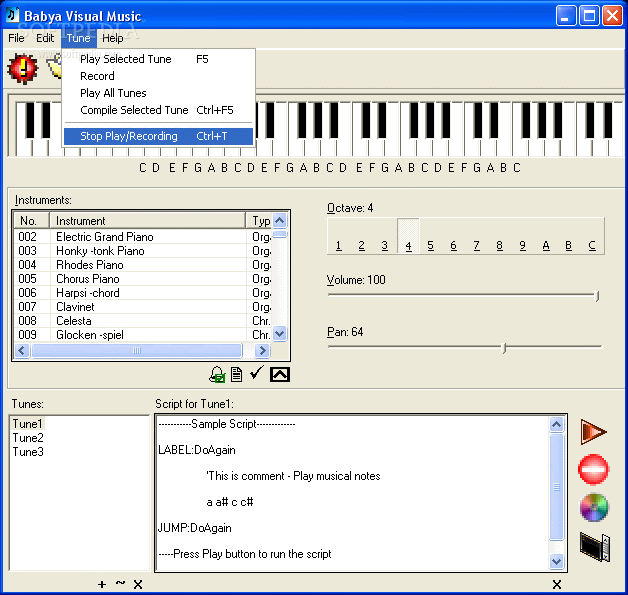The width and height of the screenshot is (628, 595).
Task: Choose Stop Play/Recording menu item
Action: coord(158,136)
